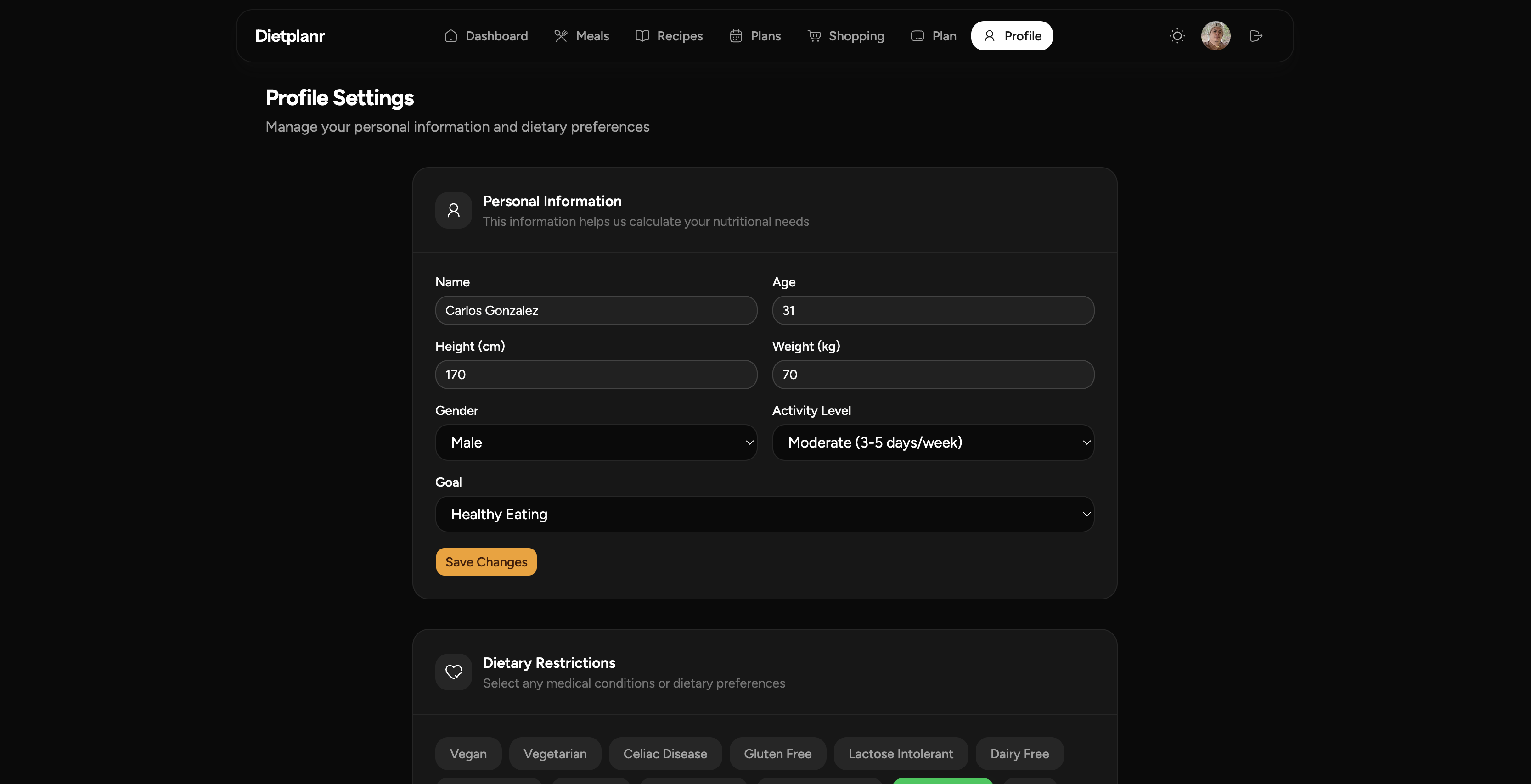The image size is (1531, 784).
Task: Click the logout icon in the header
Action: pyautogui.click(x=1256, y=36)
